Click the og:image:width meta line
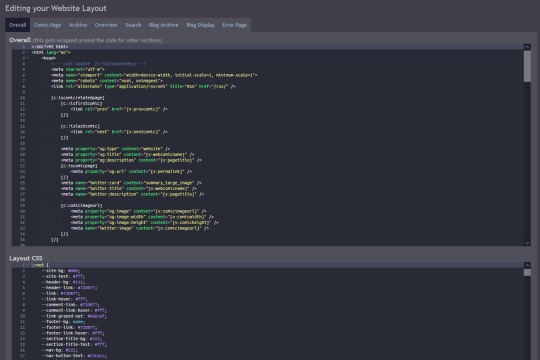This screenshot has height=360, width=540. (x=142, y=217)
